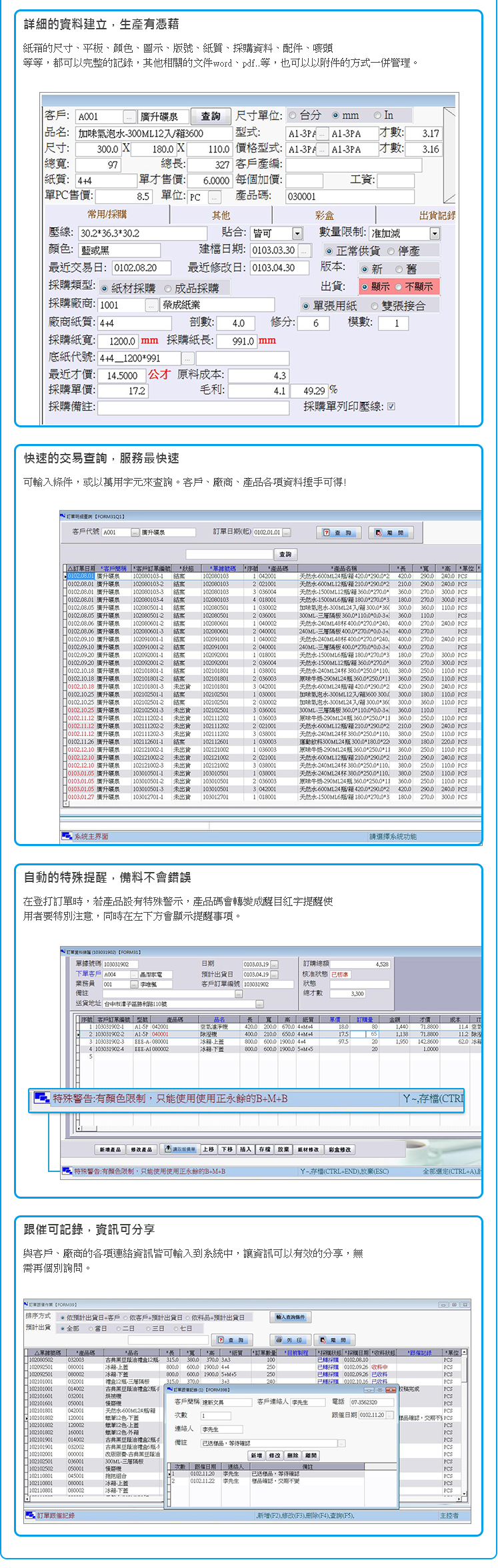Click the 離開 exit button in the transaction query window

391,533
